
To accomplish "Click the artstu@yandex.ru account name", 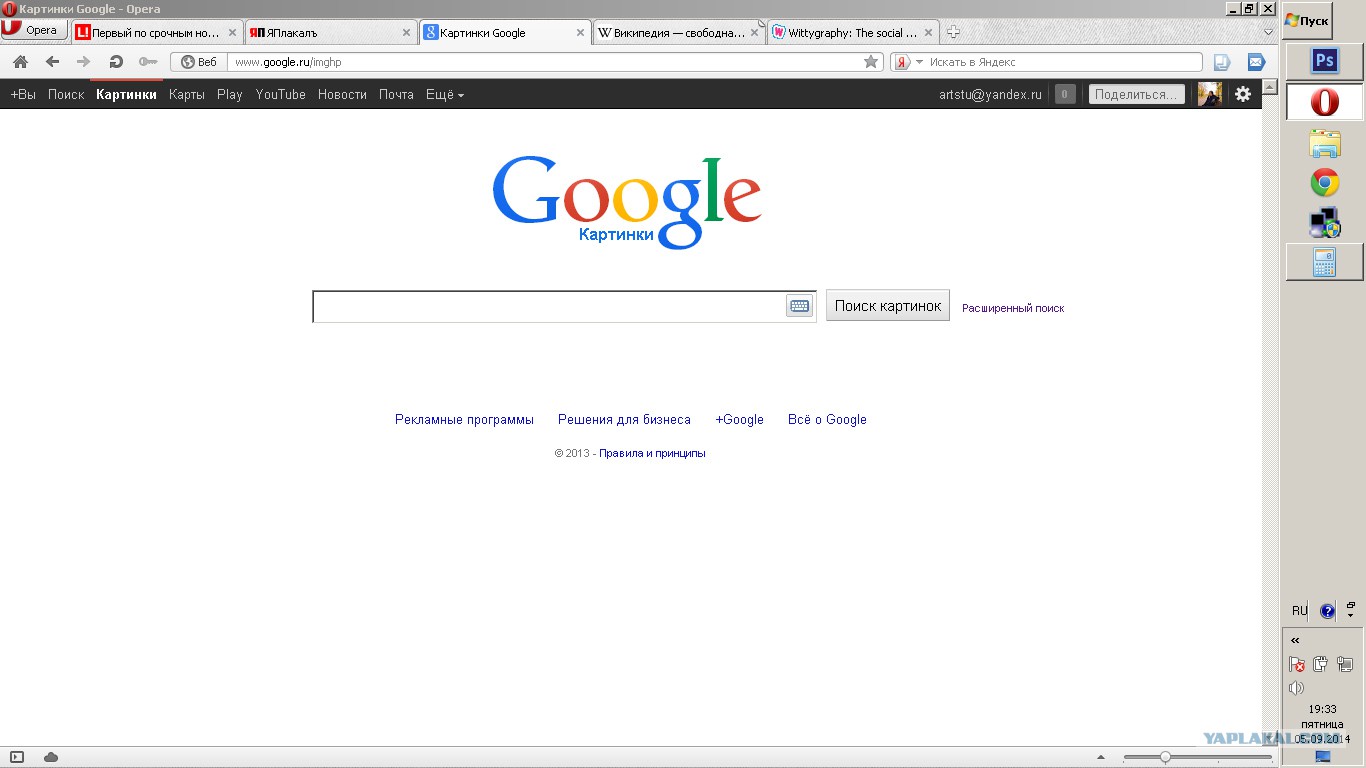I will [990, 95].
